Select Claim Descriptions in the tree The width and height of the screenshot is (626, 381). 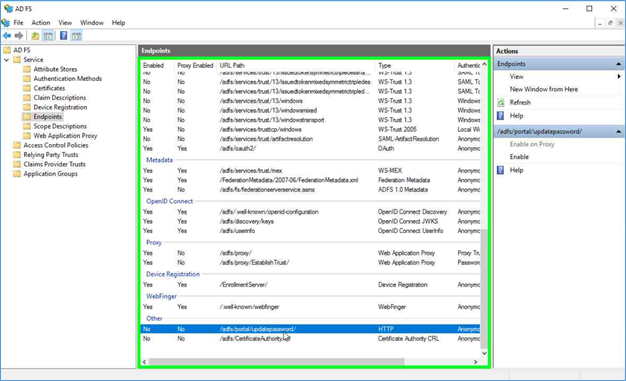tap(60, 98)
